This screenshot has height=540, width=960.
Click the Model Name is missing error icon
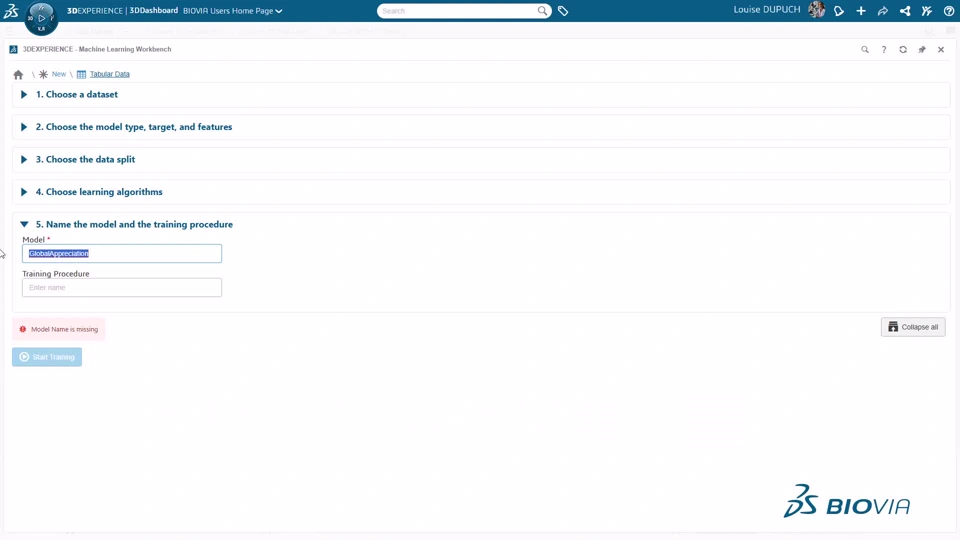click(x=23, y=329)
